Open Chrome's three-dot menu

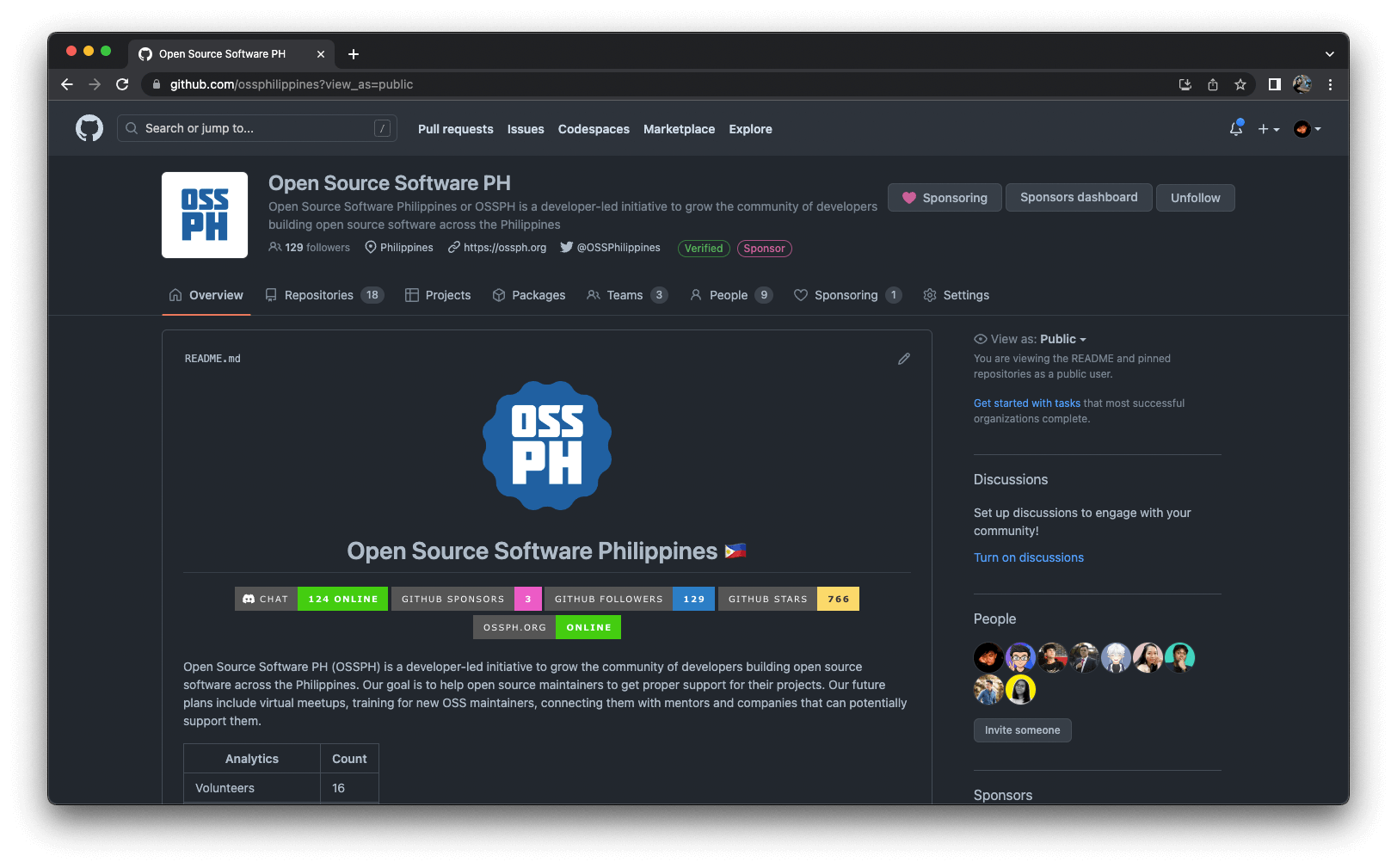point(1330,84)
